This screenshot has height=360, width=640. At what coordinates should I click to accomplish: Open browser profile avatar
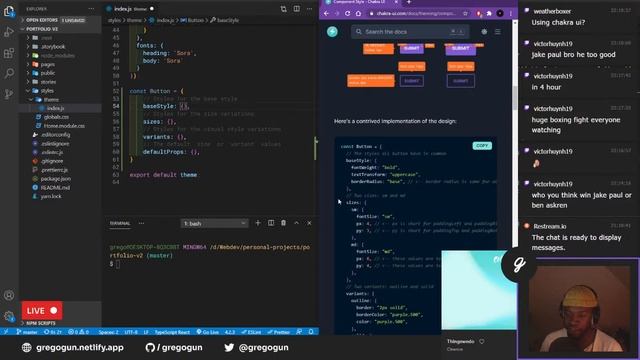(x=500, y=13)
